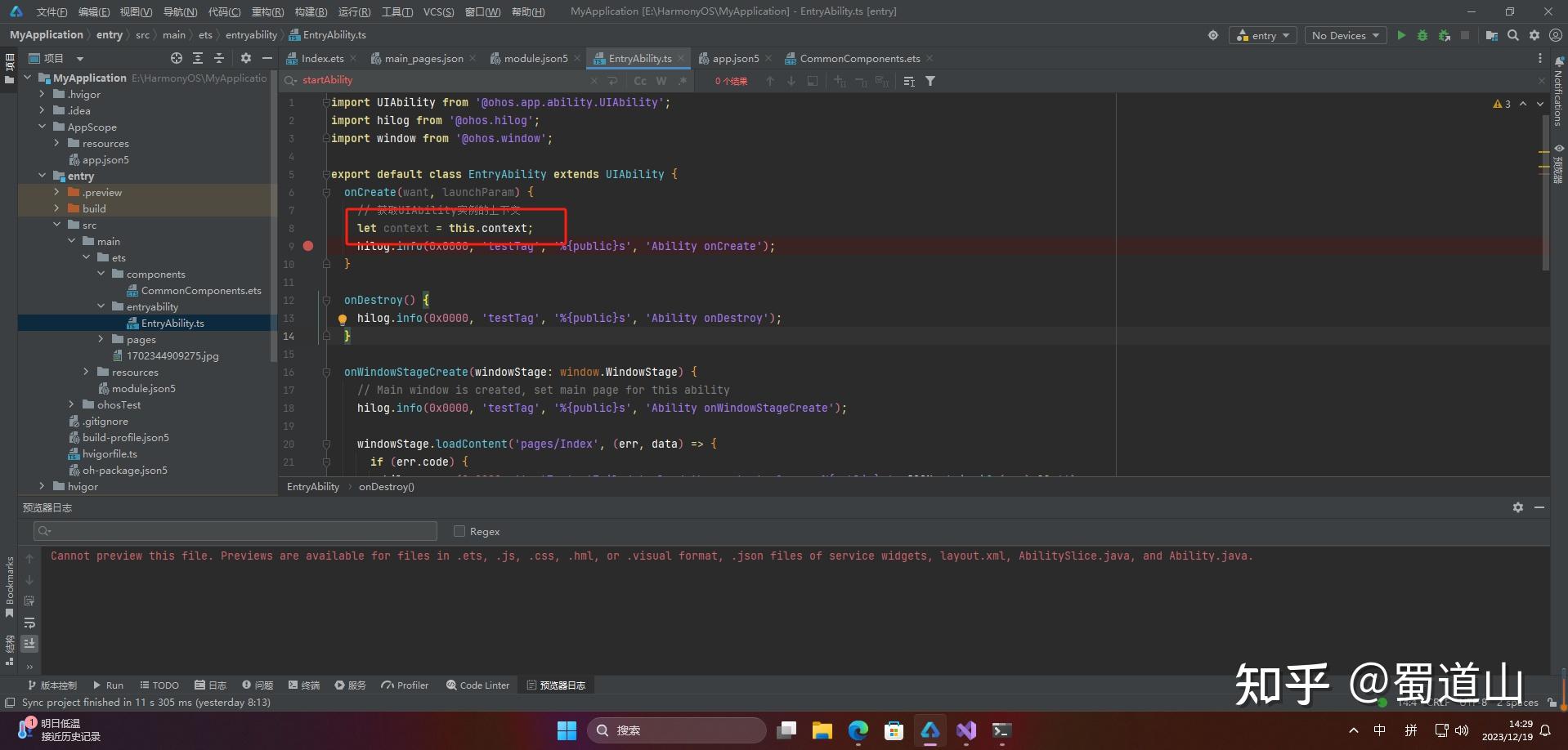Screen dimensions: 1568x750
Task: Click the yellow lightbulb on line 13
Action: pos(343,319)
